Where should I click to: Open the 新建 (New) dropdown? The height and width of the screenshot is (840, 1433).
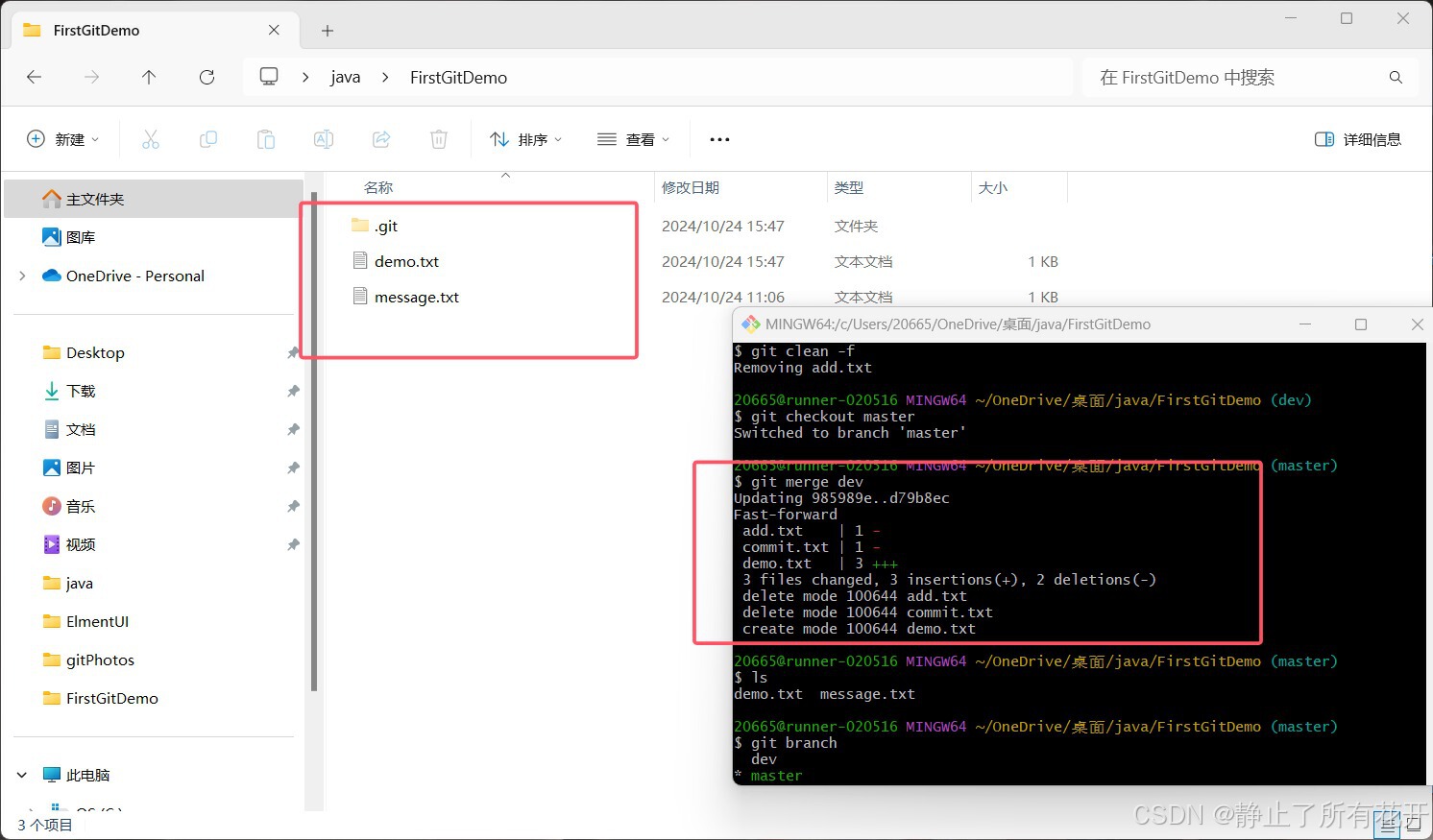(x=62, y=139)
